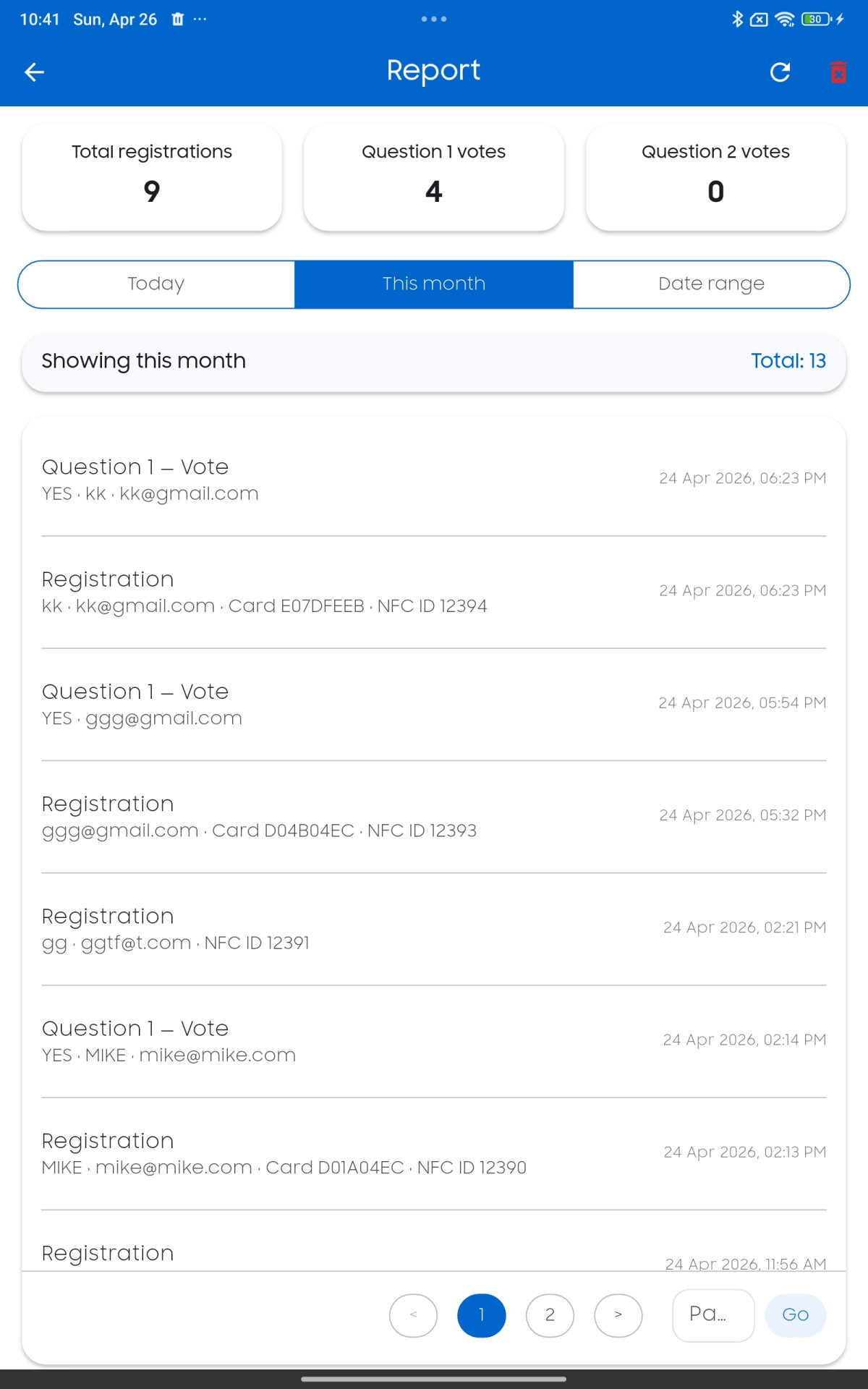Switch to the Today filter
The height and width of the screenshot is (1389, 868).
tap(156, 284)
